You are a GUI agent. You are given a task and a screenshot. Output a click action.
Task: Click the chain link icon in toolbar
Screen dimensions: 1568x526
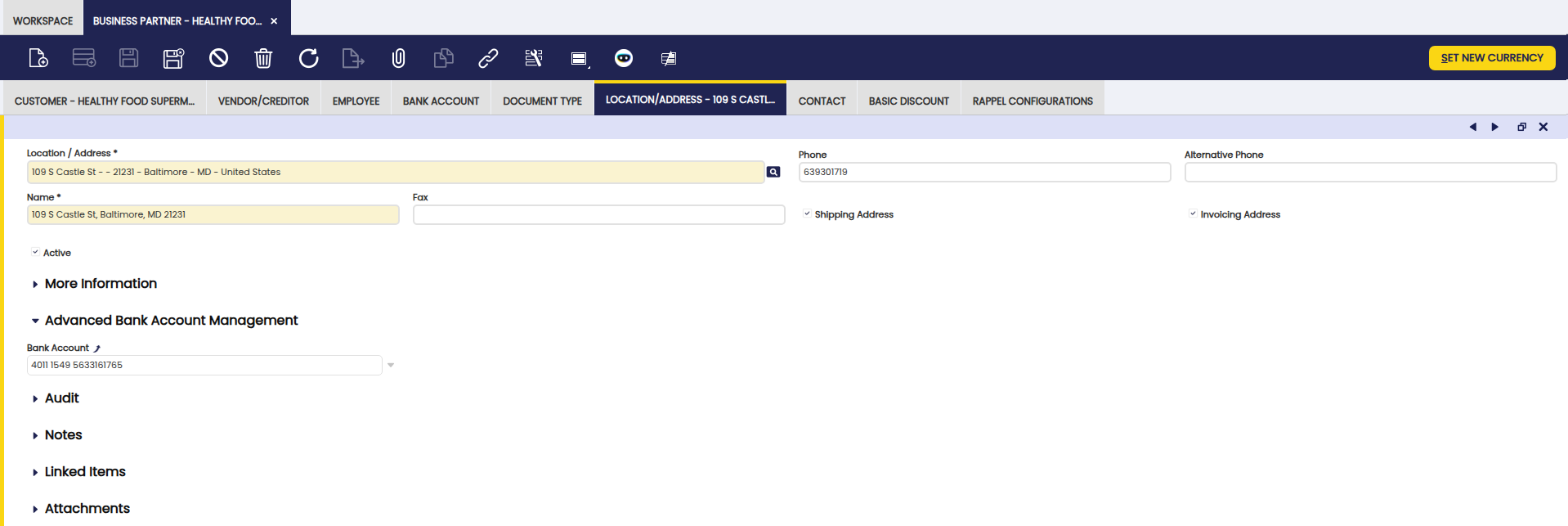[488, 58]
